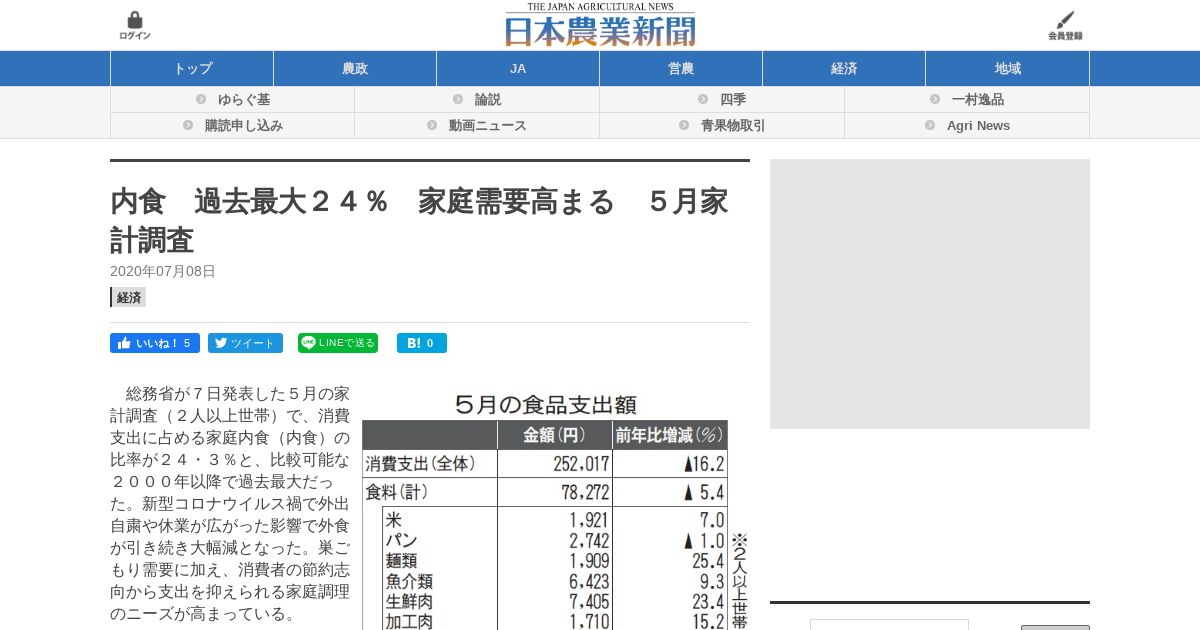Click the arrow bullet beside ゆらぐ基
The image size is (1200, 630).
coord(201,99)
